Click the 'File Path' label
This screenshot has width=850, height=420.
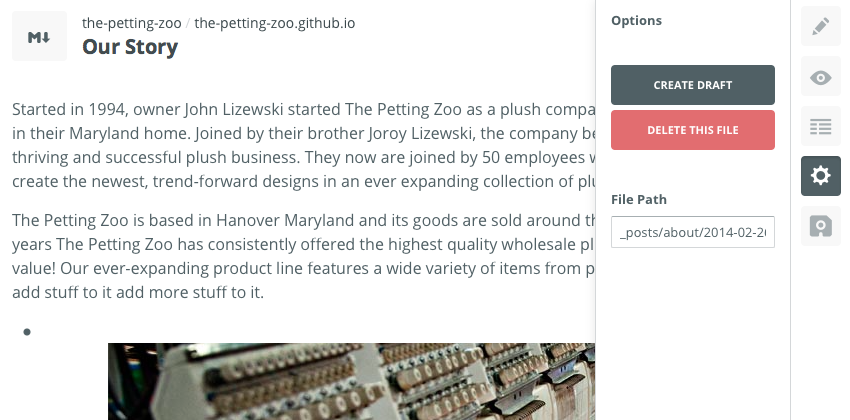coord(638,199)
